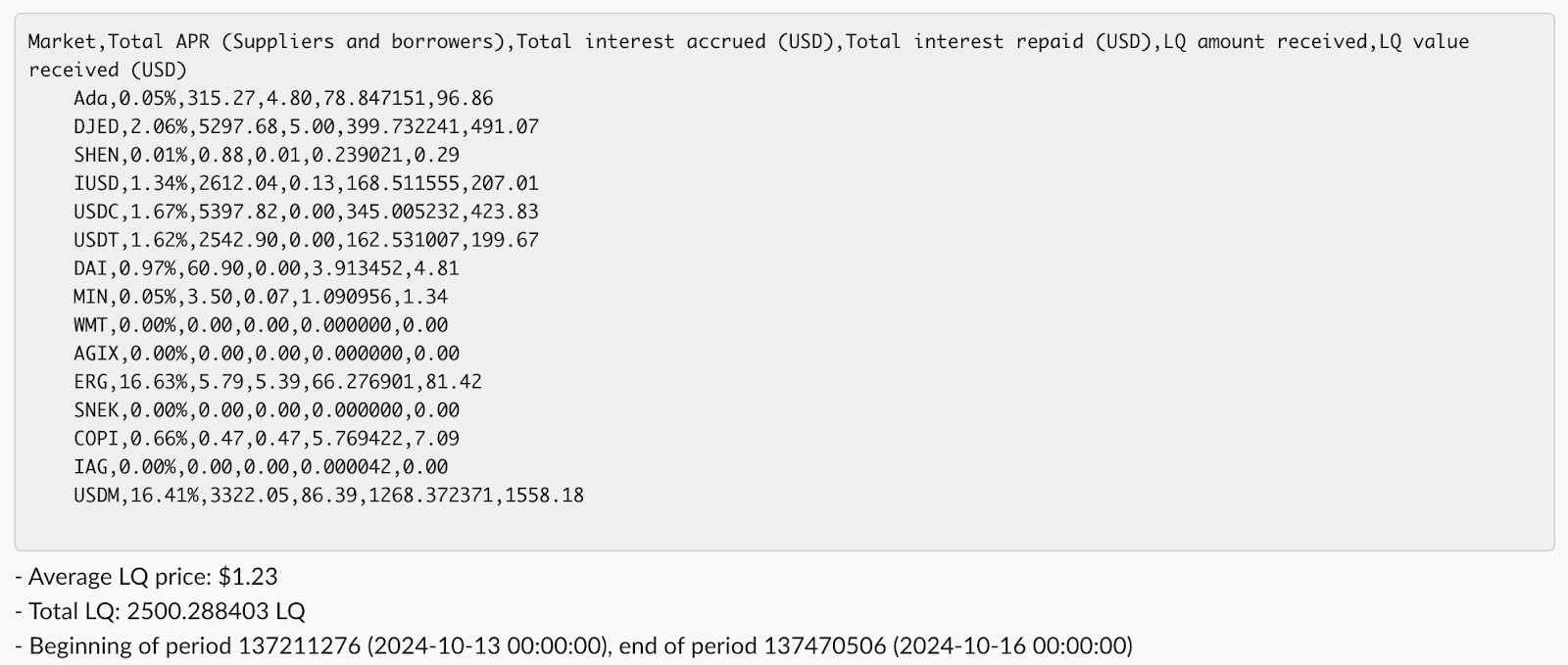Click the Beginning of period text line
1568x665 pixels.
(x=574, y=646)
